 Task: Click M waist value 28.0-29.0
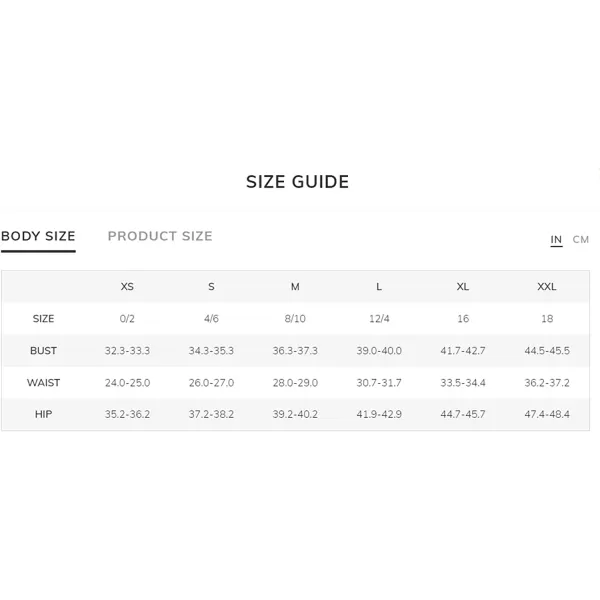click(x=295, y=383)
